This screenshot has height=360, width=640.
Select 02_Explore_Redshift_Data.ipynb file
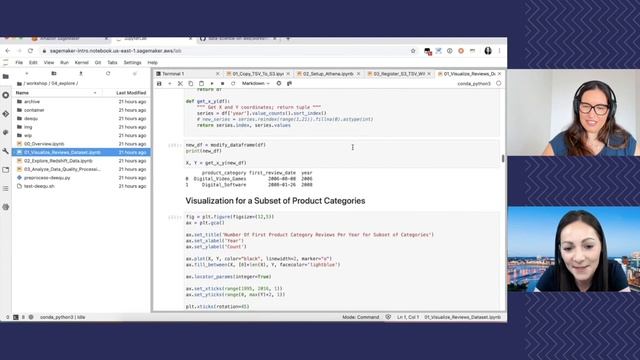click(x=81, y=161)
